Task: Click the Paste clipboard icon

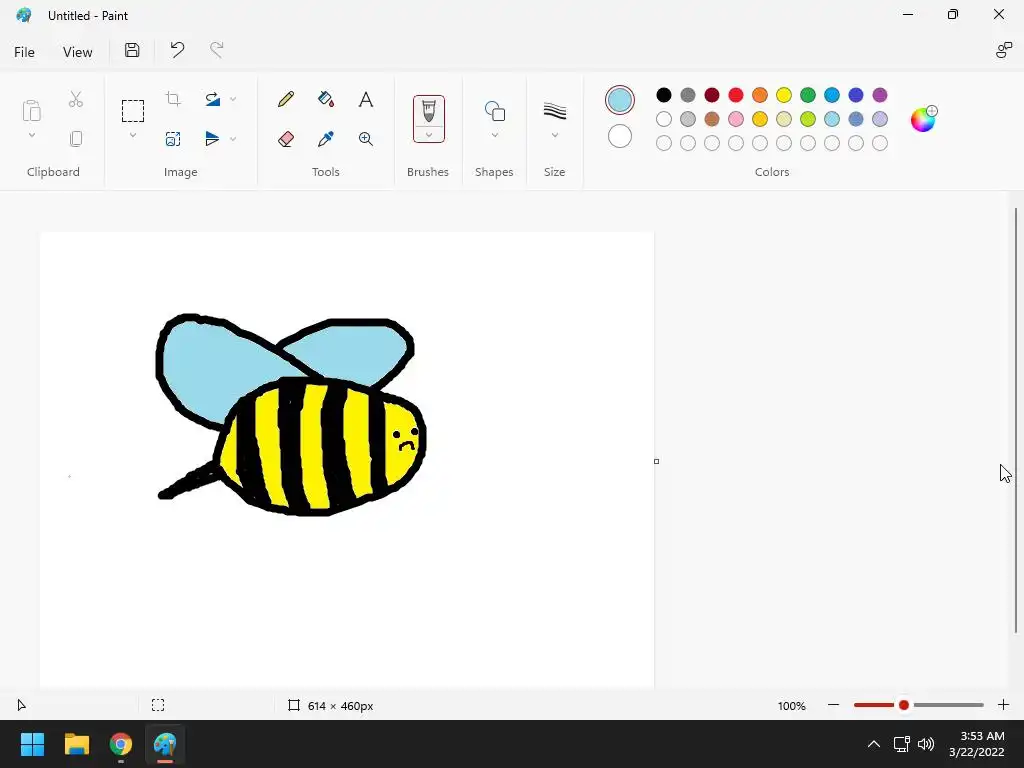Action: 31,111
